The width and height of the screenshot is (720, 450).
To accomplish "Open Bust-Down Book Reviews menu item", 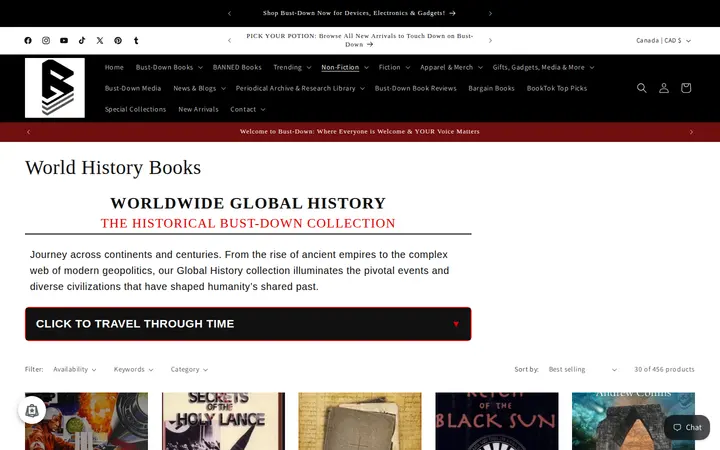I will coord(416,88).
